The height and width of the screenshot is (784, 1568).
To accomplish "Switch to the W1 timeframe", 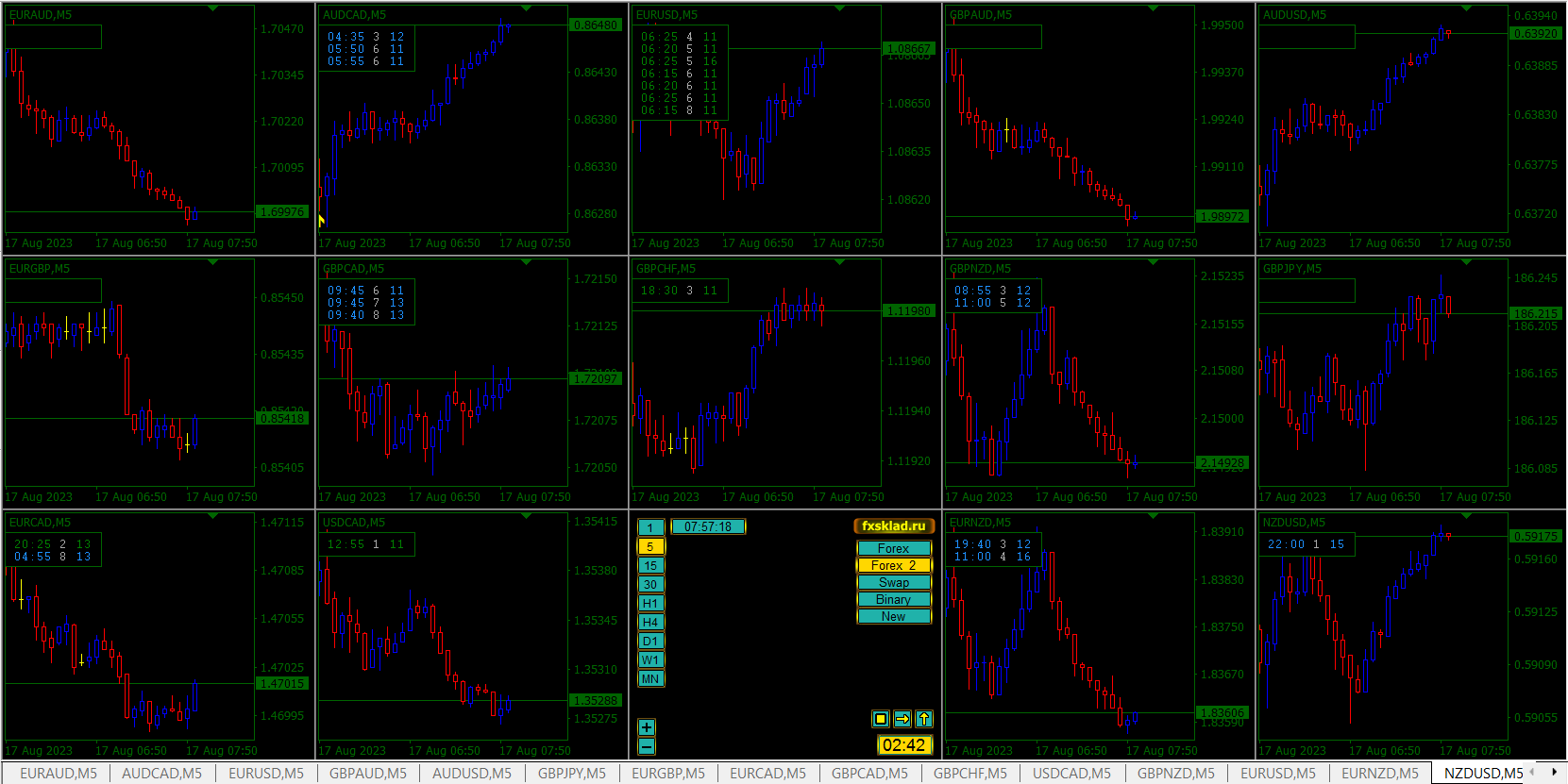I will [x=650, y=659].
